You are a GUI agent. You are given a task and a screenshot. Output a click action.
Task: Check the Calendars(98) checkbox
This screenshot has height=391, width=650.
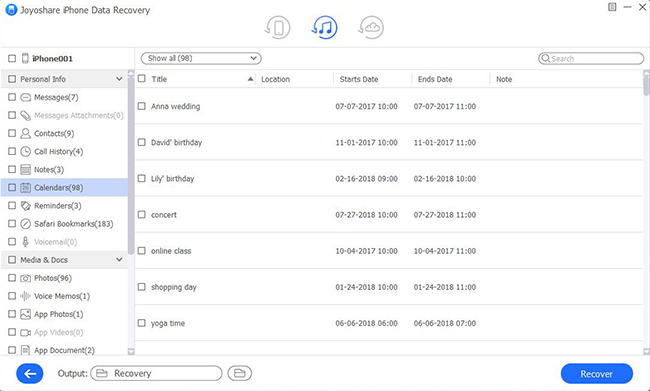(x=12, y=188)
